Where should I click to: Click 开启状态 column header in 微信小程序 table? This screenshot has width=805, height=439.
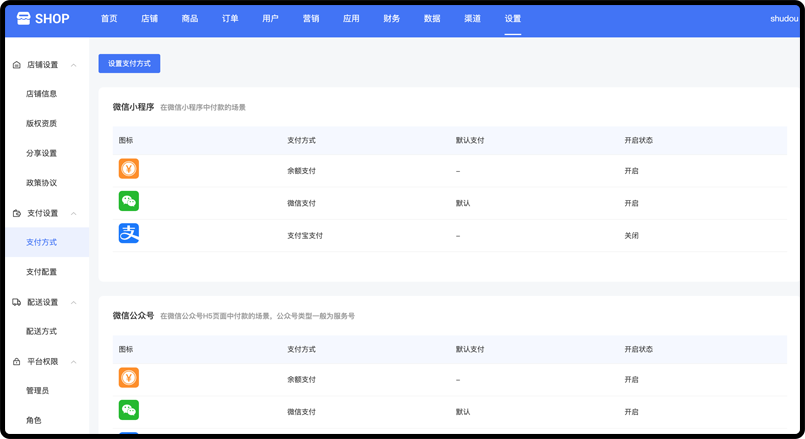coord(639,140)
